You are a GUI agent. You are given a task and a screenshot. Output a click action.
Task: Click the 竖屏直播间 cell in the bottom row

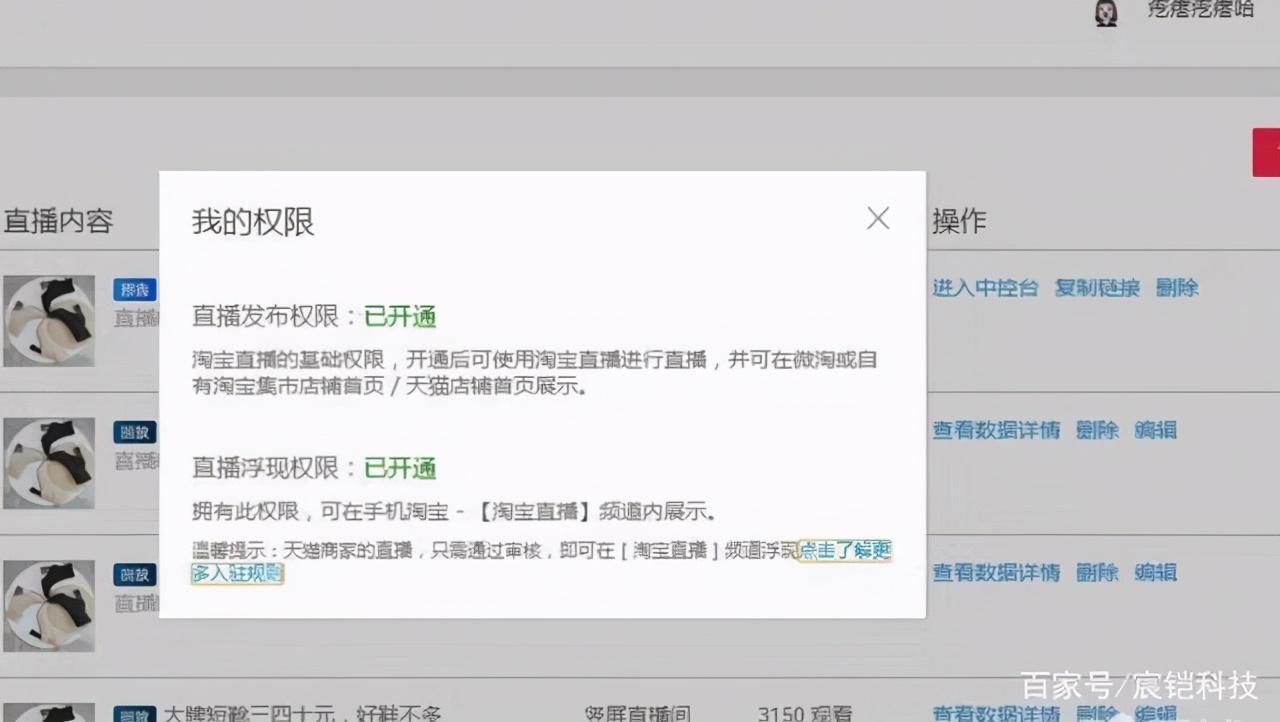tap(638, 713)
